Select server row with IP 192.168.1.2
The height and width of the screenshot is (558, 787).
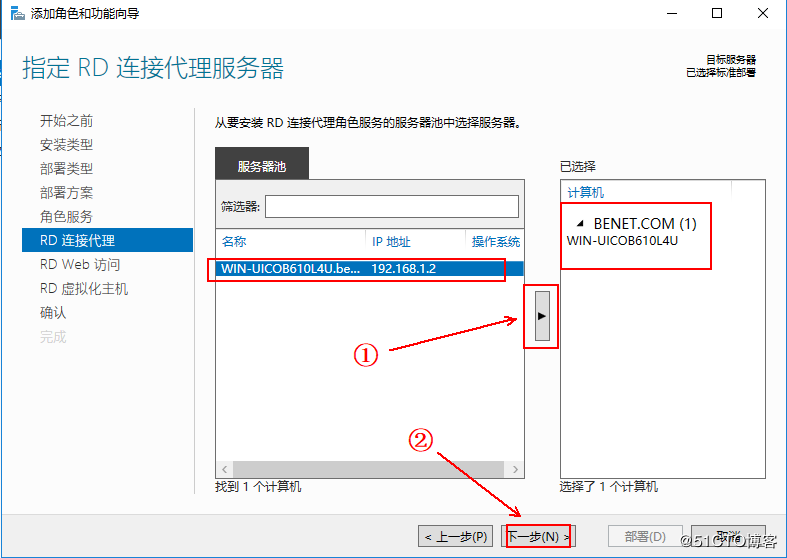[360, 269]
